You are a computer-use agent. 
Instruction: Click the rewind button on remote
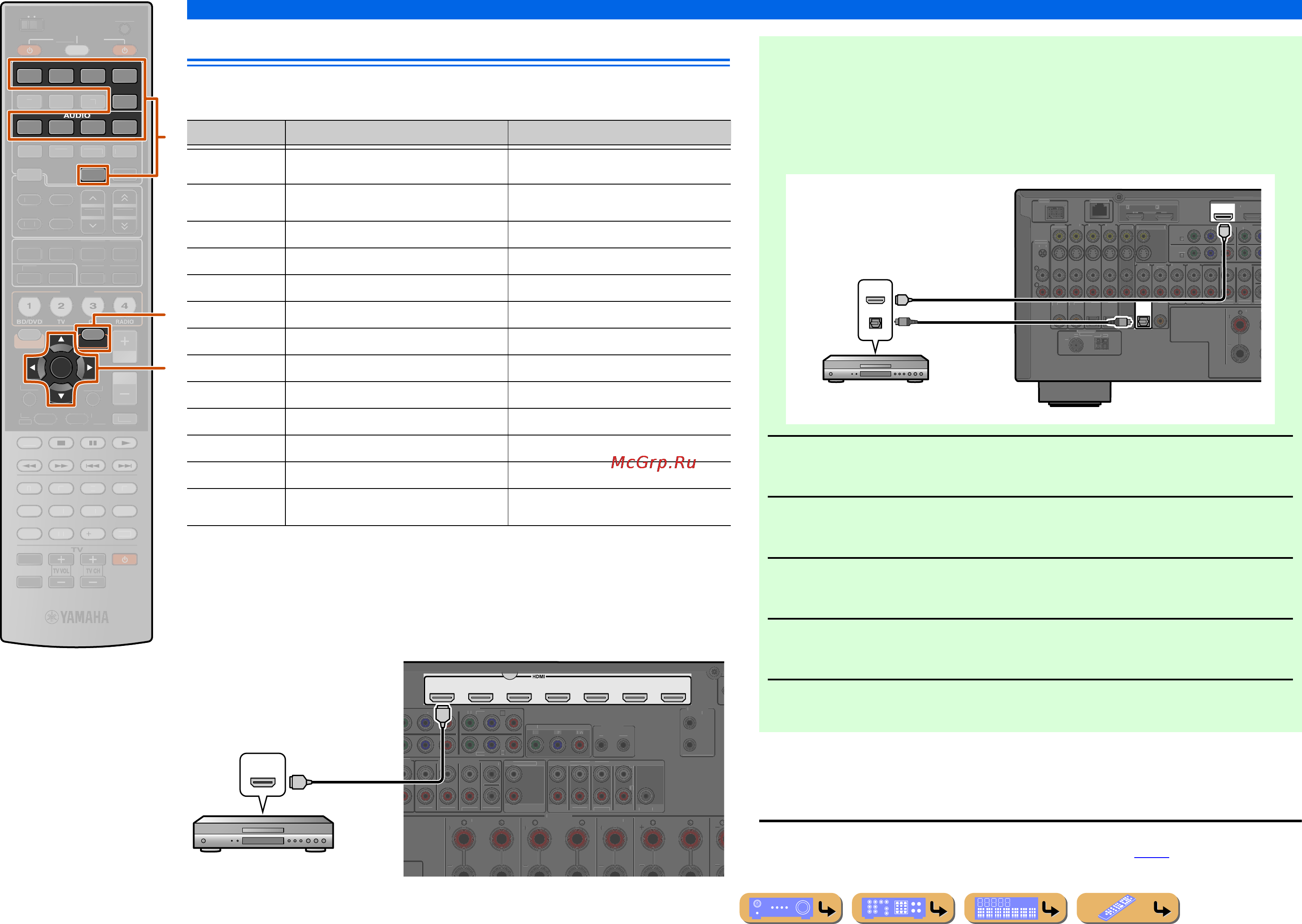coord(29,466)
